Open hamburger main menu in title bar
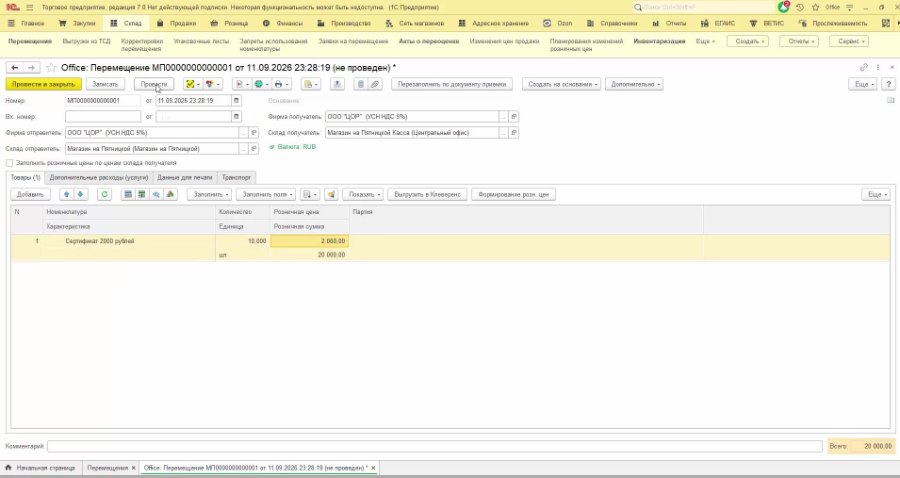 point(30,7)
